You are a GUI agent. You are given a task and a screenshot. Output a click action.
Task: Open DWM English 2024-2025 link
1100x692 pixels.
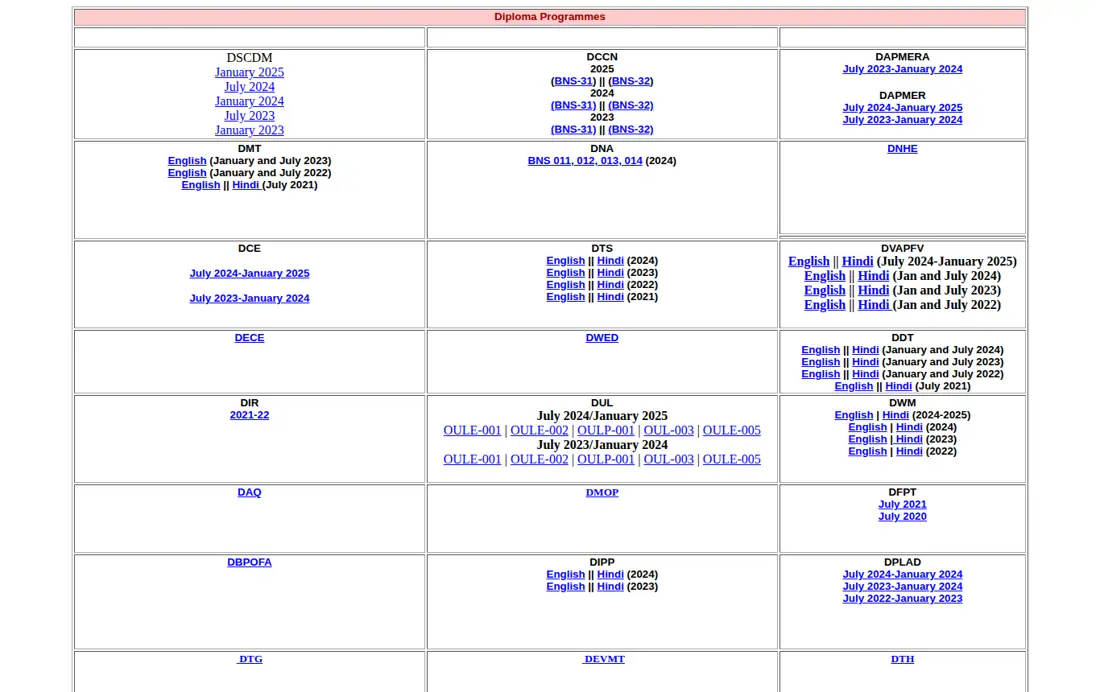pos(853,415)
